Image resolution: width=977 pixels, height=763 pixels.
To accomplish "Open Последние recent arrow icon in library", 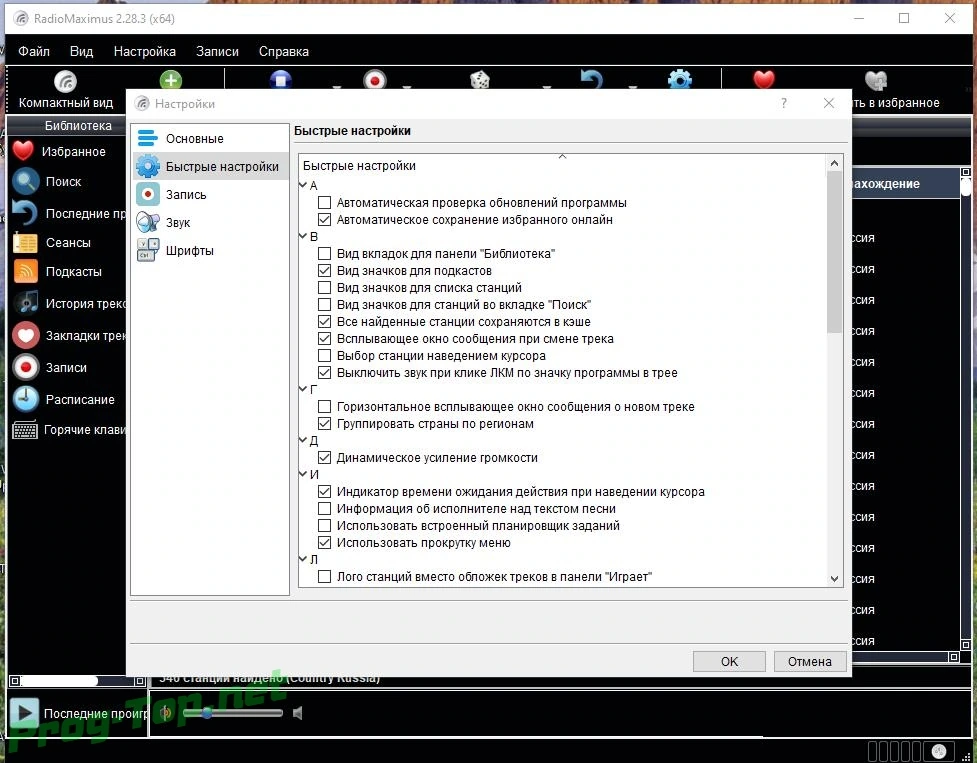I will point(25,213).
